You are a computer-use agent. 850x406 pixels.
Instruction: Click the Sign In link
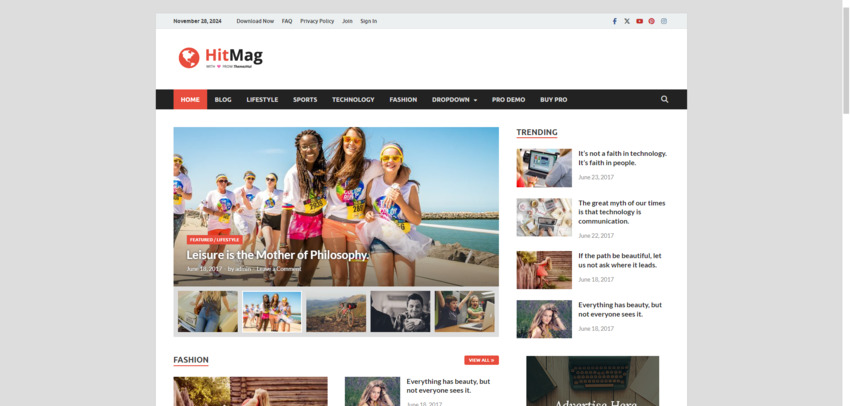pos(369,21)
